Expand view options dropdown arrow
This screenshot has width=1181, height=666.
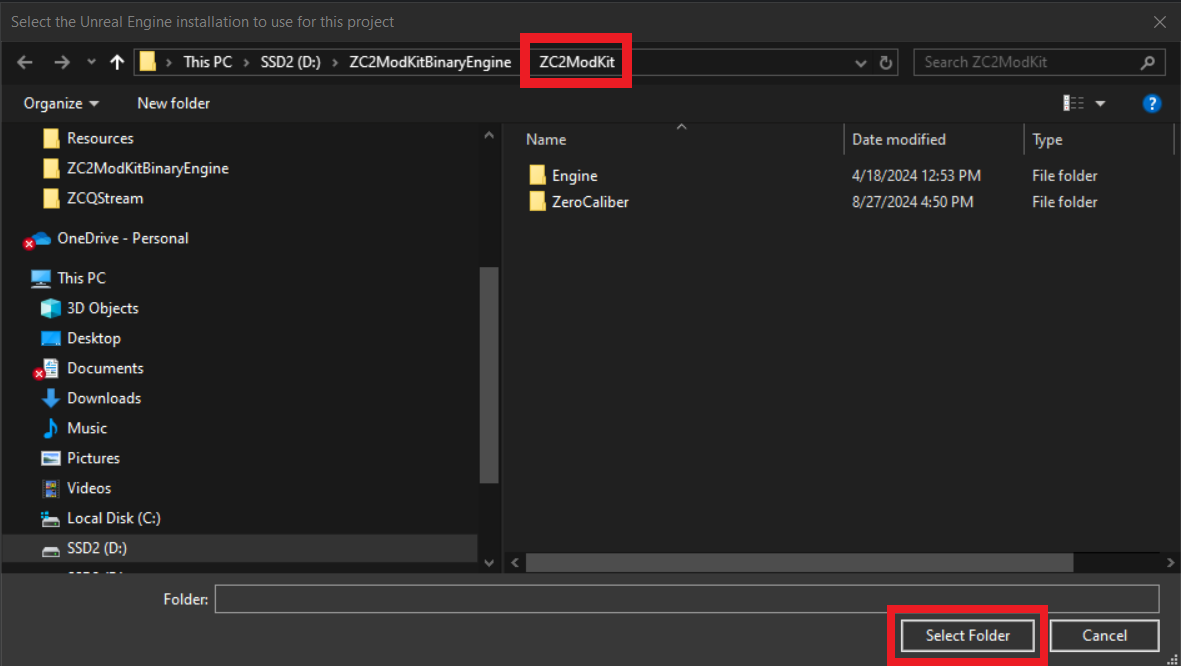tap(1100, 103)
